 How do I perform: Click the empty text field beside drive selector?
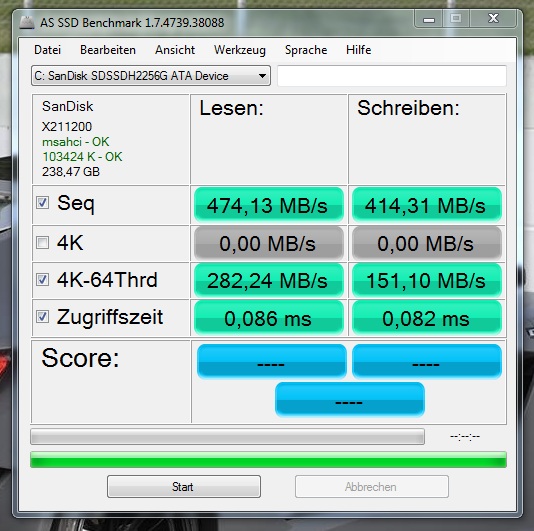pos(392,76)
